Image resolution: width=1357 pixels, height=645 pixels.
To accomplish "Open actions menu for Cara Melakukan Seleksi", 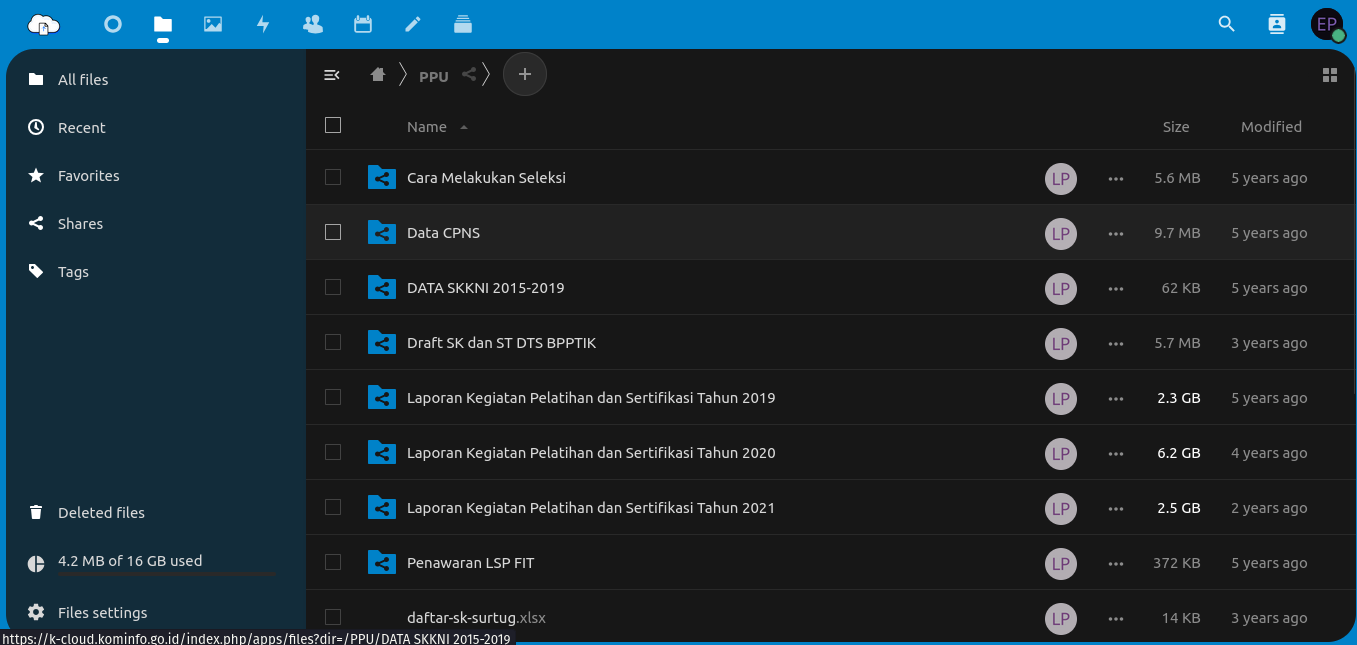I will tap(1116, 178).
